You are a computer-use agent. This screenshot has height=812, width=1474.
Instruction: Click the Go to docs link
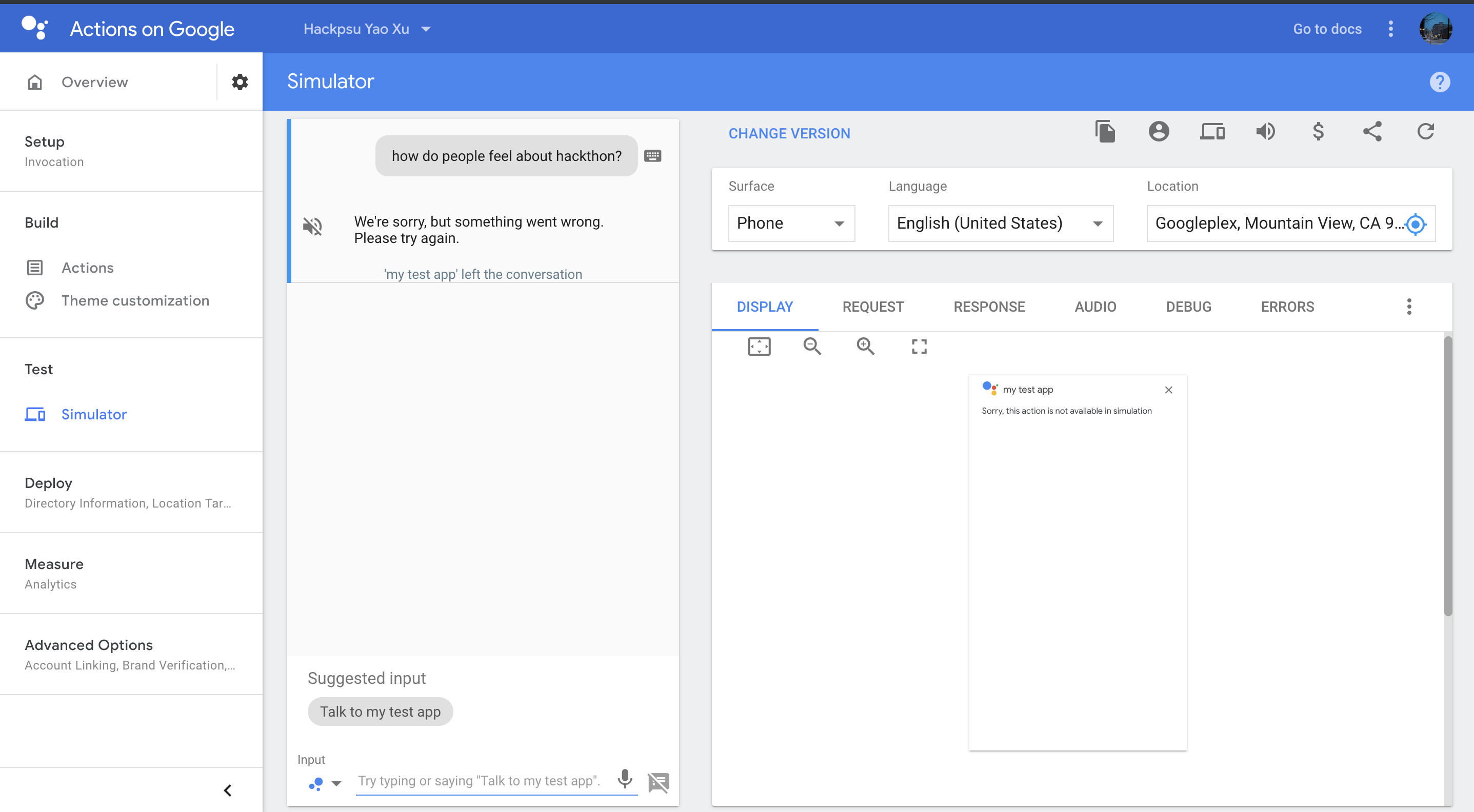[1327, 29]
